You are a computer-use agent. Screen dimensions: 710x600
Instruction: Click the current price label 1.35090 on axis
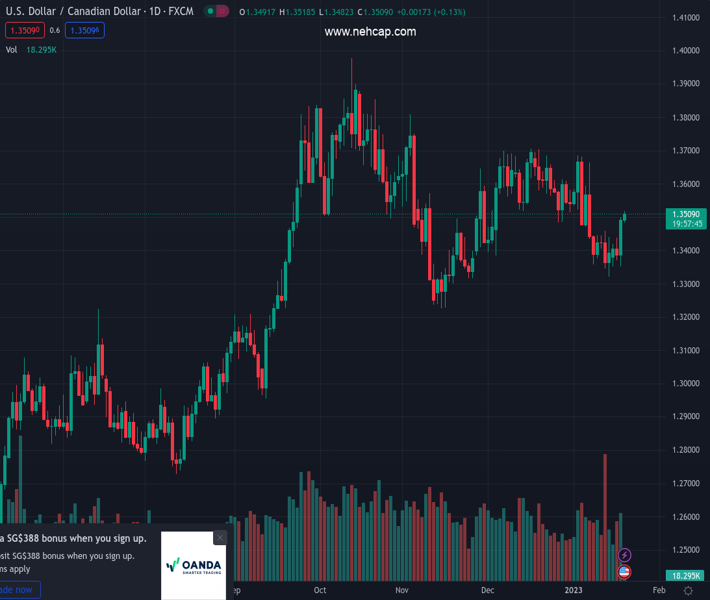tap(688, 214)
